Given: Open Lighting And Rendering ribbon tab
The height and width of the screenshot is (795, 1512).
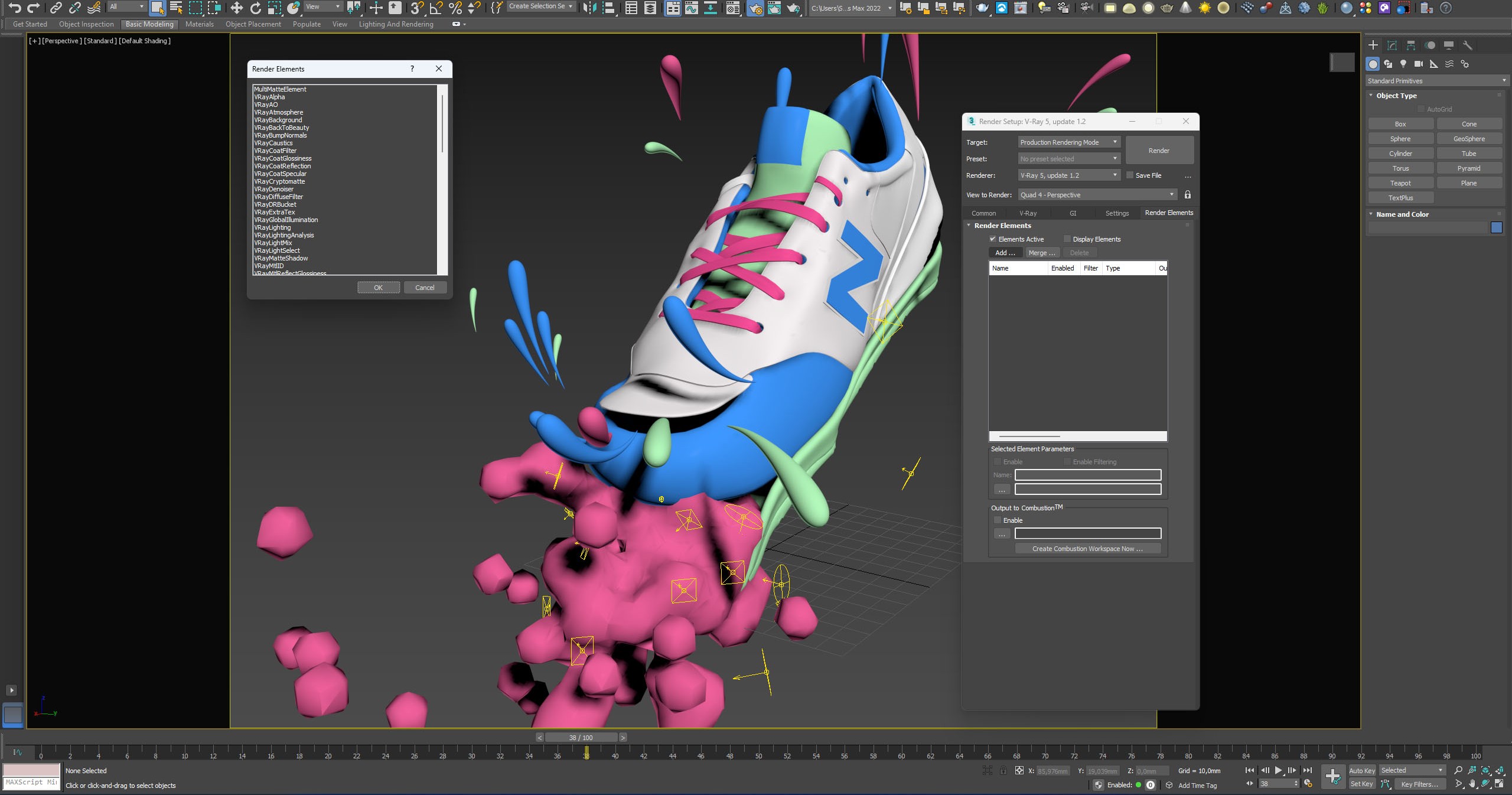Looking at the screenshot, I should tap(396, 24).
